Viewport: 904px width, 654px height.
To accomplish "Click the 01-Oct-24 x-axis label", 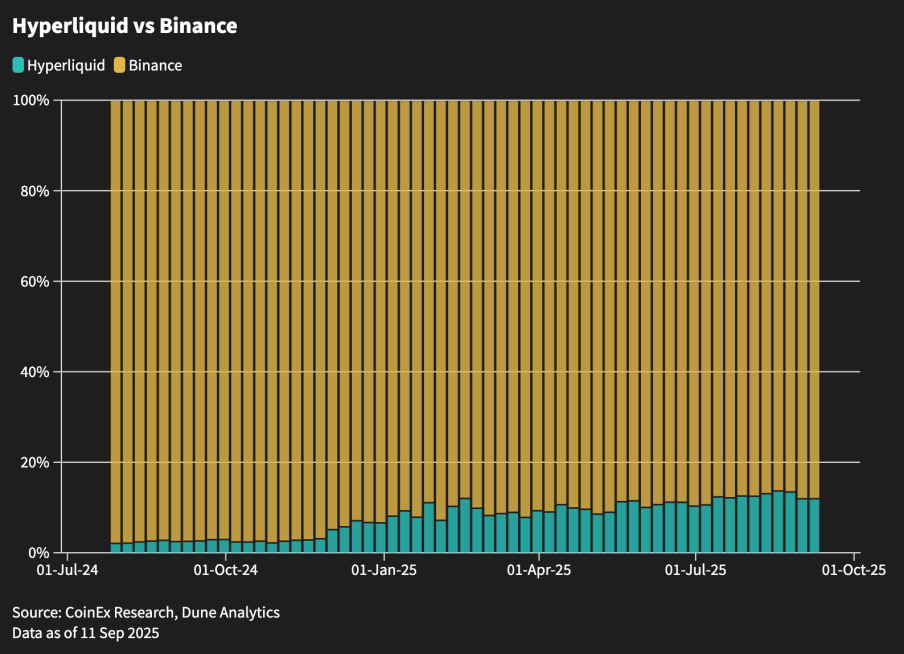I will (225, 570).
